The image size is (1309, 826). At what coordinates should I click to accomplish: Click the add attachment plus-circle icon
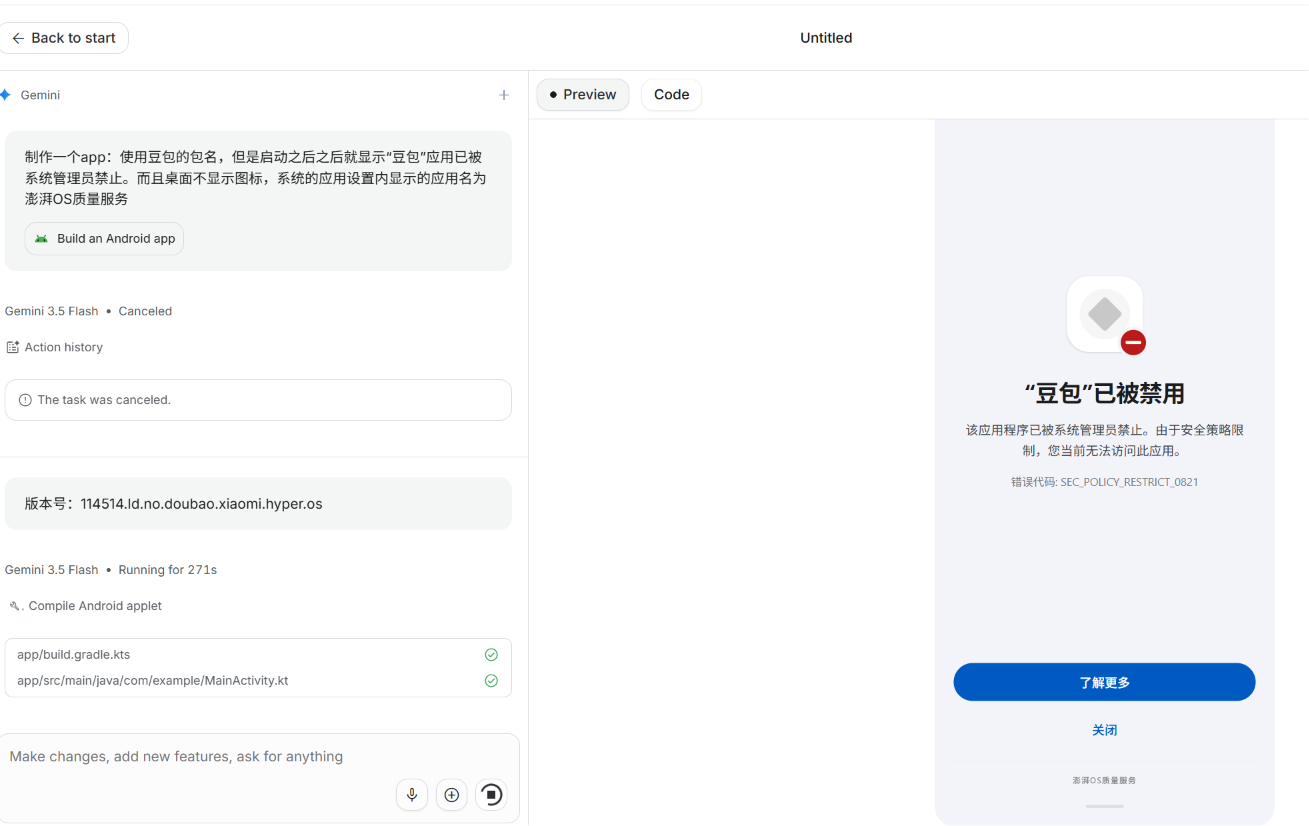tap(452, 795)
